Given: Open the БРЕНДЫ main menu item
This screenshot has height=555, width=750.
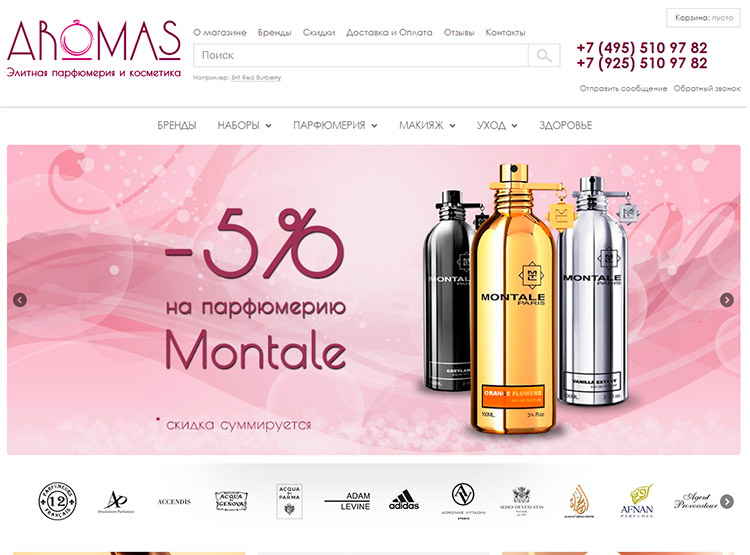Looking at the screenshot, I should pos(176,125).
